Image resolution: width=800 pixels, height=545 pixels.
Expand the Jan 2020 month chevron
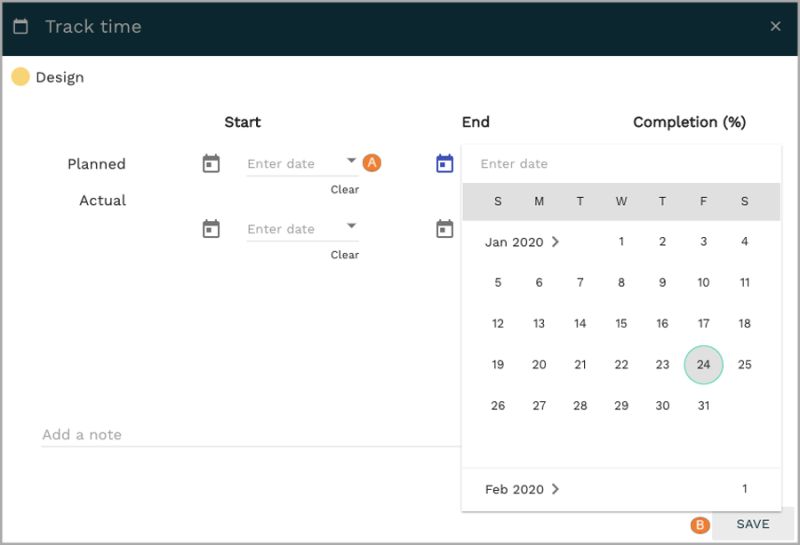(x=556, y=241)
